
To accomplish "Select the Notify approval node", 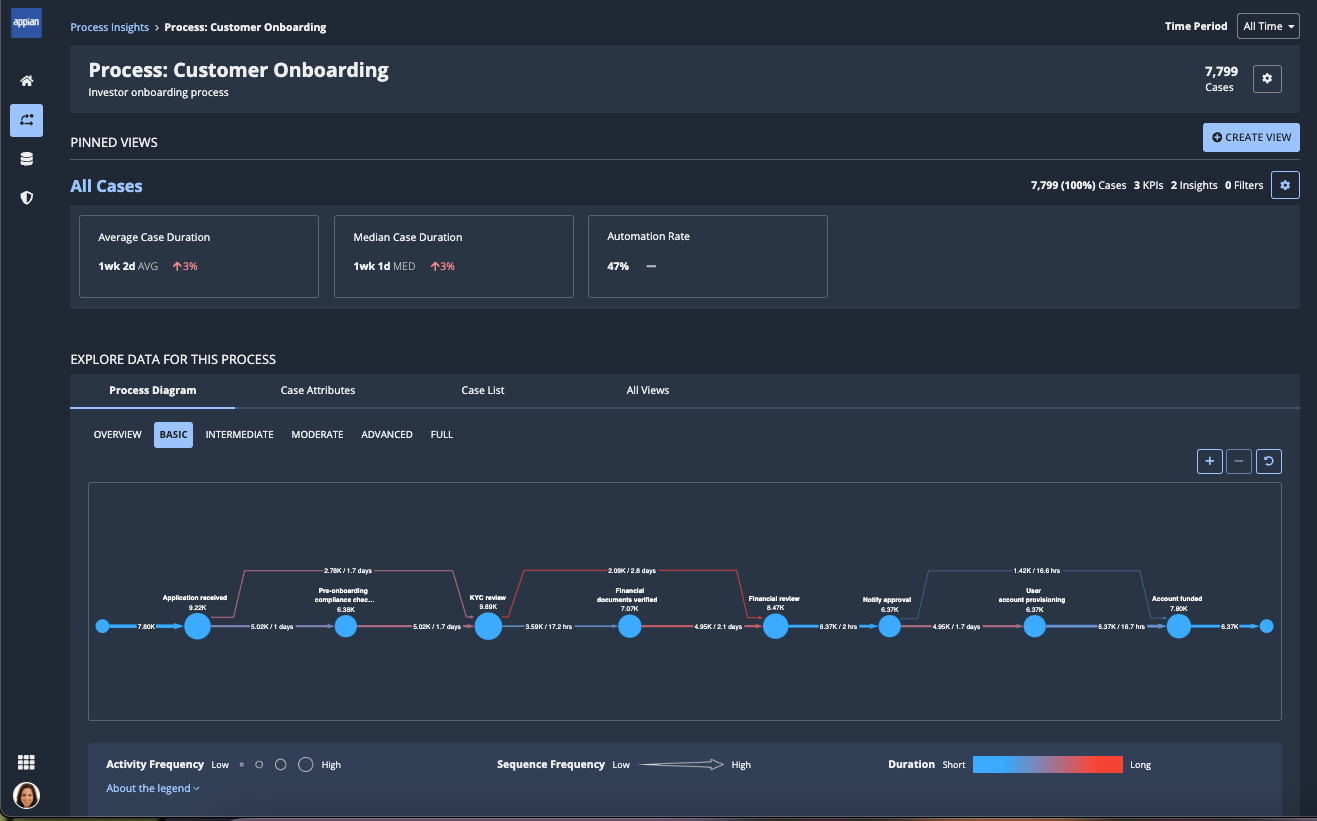I will (889, 626).
